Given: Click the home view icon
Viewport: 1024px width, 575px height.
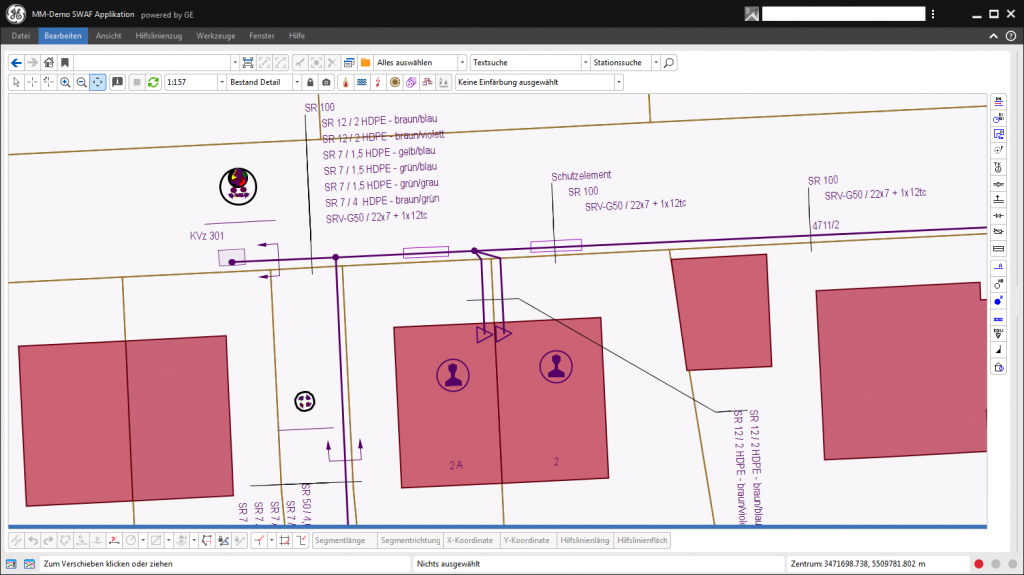Looking at the screenshot, I should coord(48,62).
